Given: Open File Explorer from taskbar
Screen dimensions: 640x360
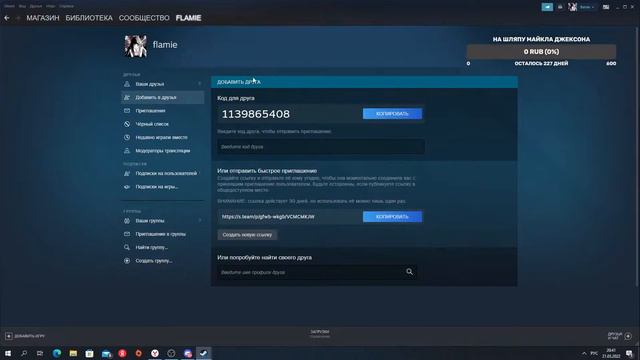Looking at the screenshot, I should click(73, 353).
